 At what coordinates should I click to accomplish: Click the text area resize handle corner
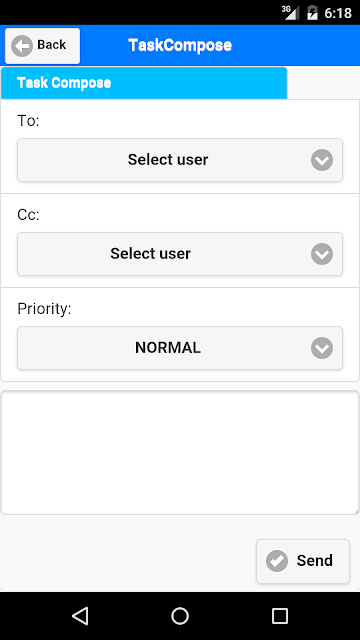356,511
